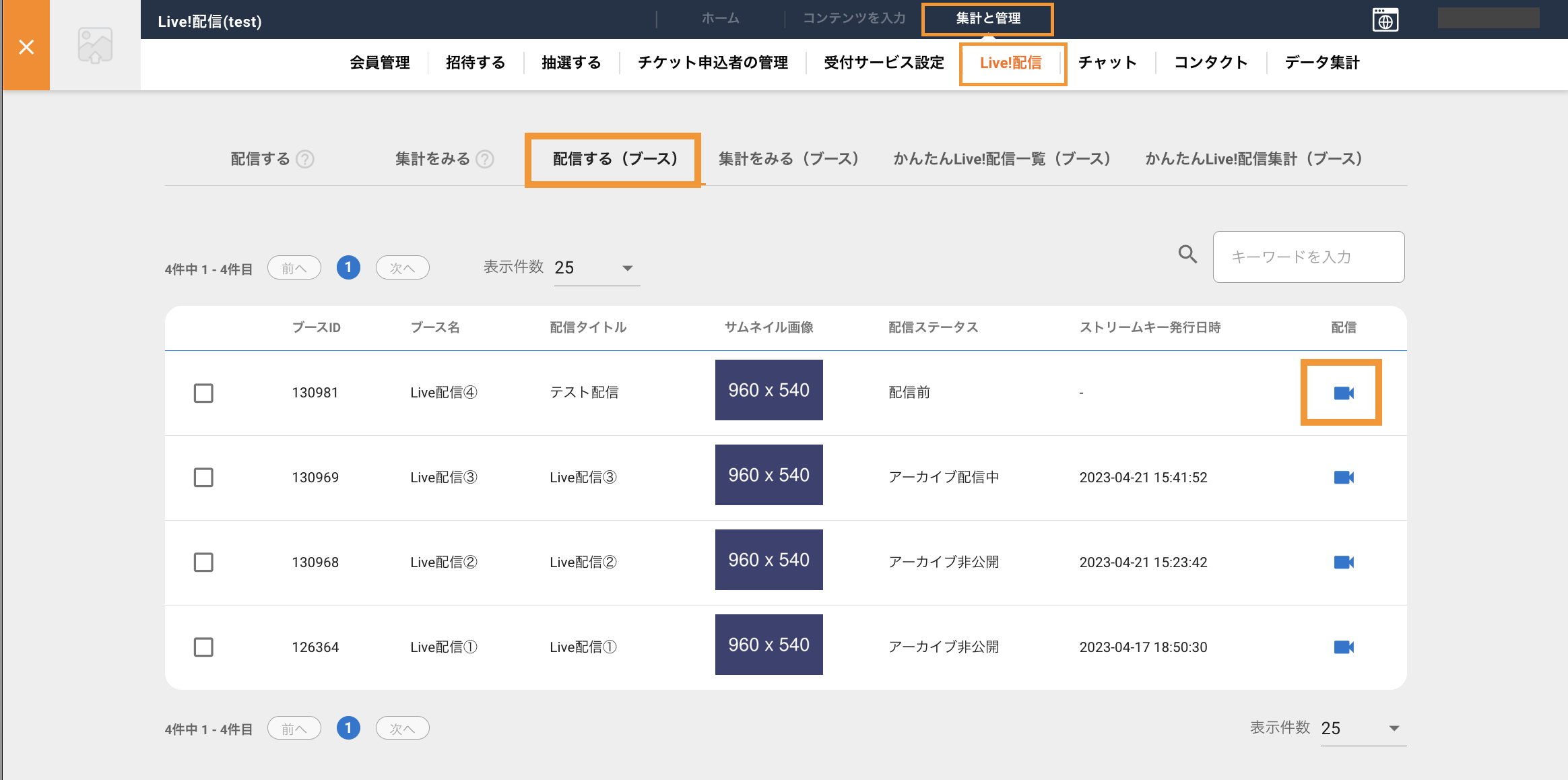The image size is (1568, 780).
Task: Click the アーカイブ配信中 status cell
Action: (944, 478)
